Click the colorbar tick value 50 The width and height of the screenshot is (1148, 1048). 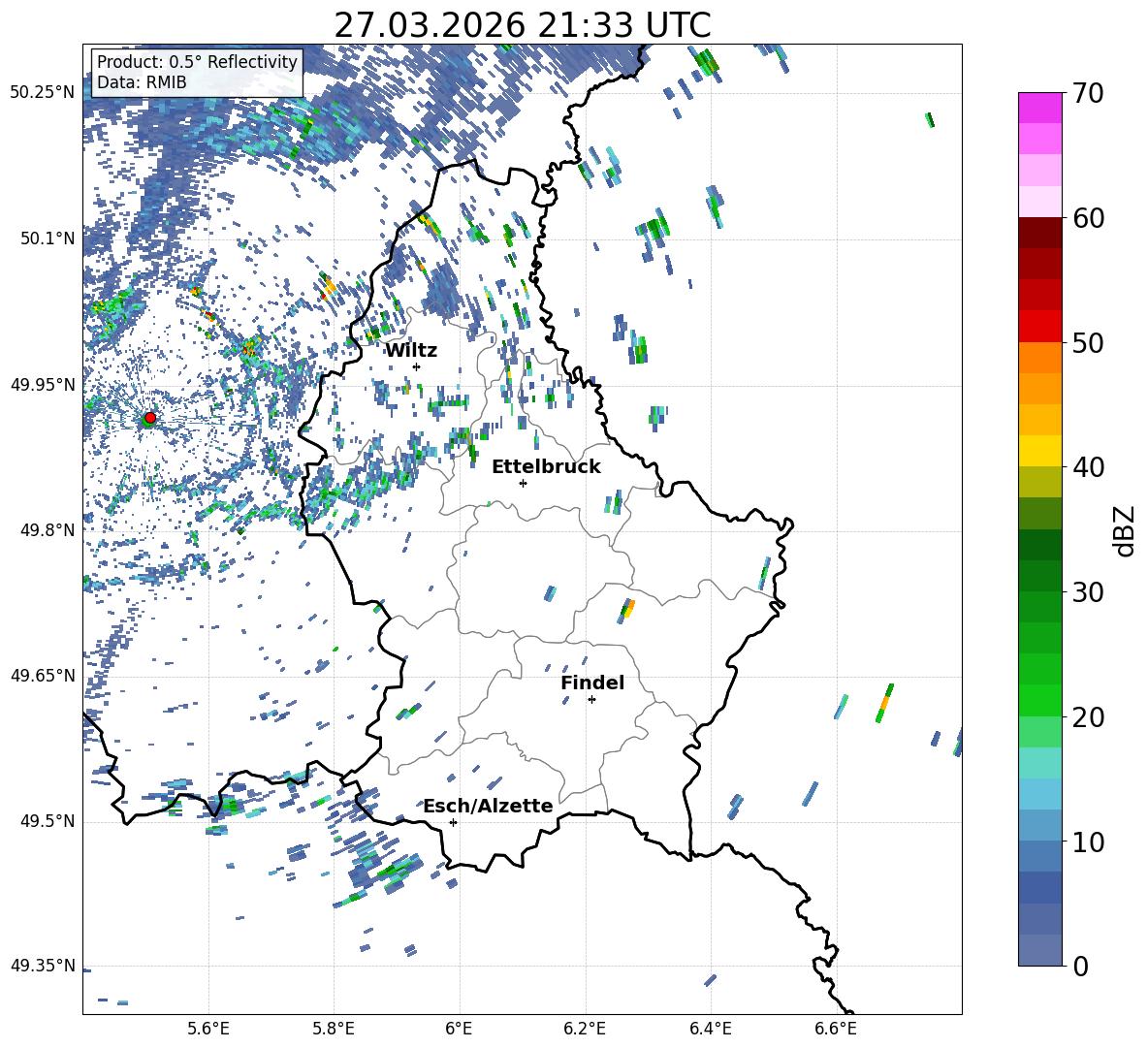click(x=1088, y=342)
